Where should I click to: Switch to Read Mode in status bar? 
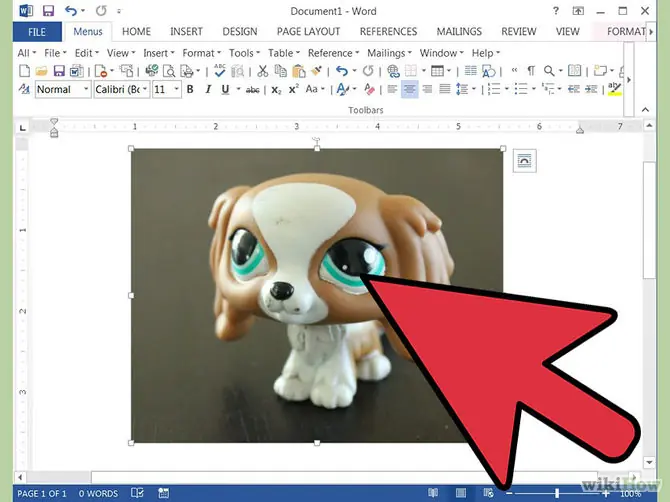coord(433,493)
